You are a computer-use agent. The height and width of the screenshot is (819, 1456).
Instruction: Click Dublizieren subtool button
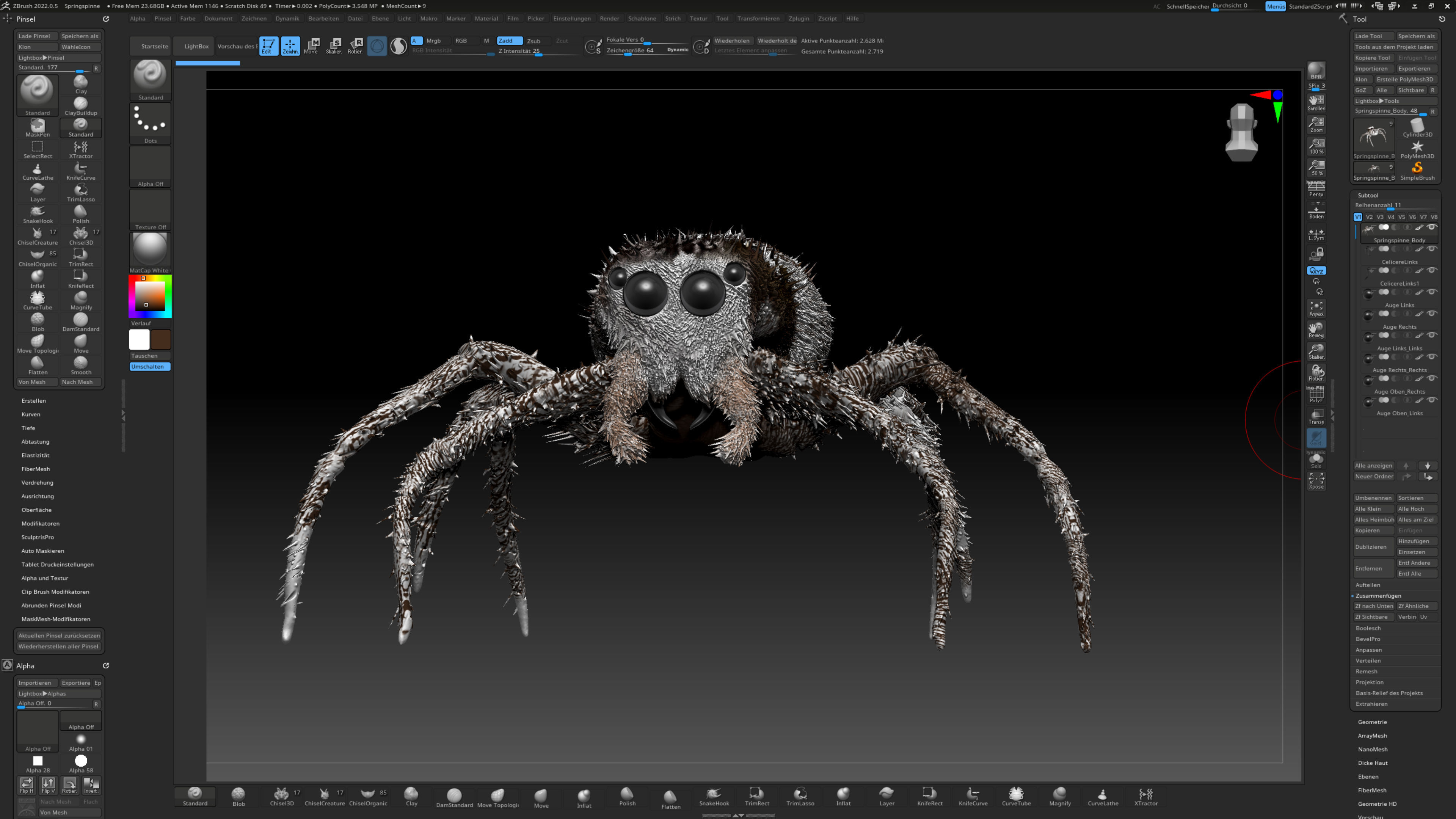1373,547
